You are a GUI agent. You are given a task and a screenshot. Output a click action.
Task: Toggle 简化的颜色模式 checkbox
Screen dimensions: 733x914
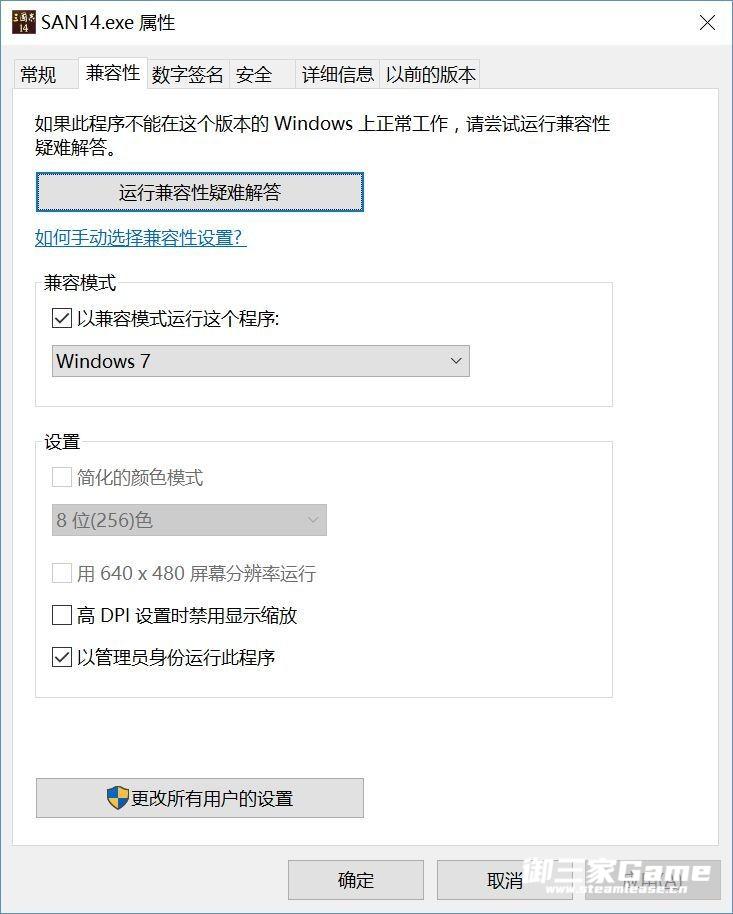point(62,478)
